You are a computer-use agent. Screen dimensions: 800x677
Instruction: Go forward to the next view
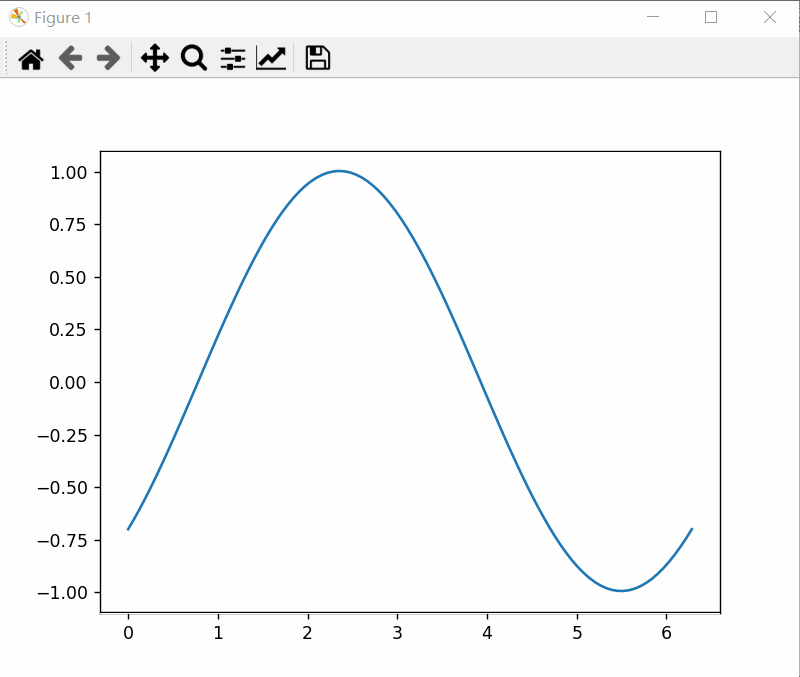pos(109,58)
